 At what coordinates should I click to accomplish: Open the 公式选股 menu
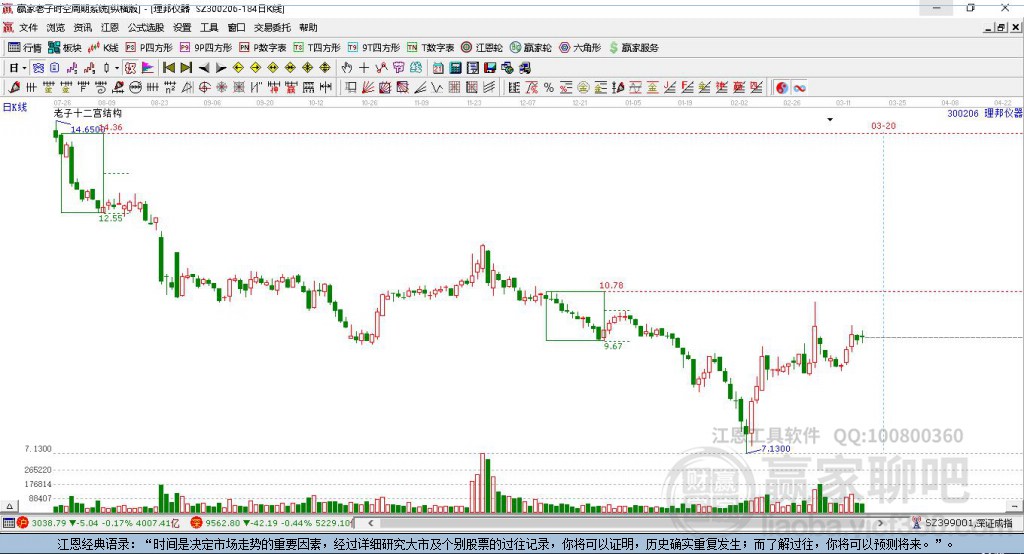click(146, 27)
